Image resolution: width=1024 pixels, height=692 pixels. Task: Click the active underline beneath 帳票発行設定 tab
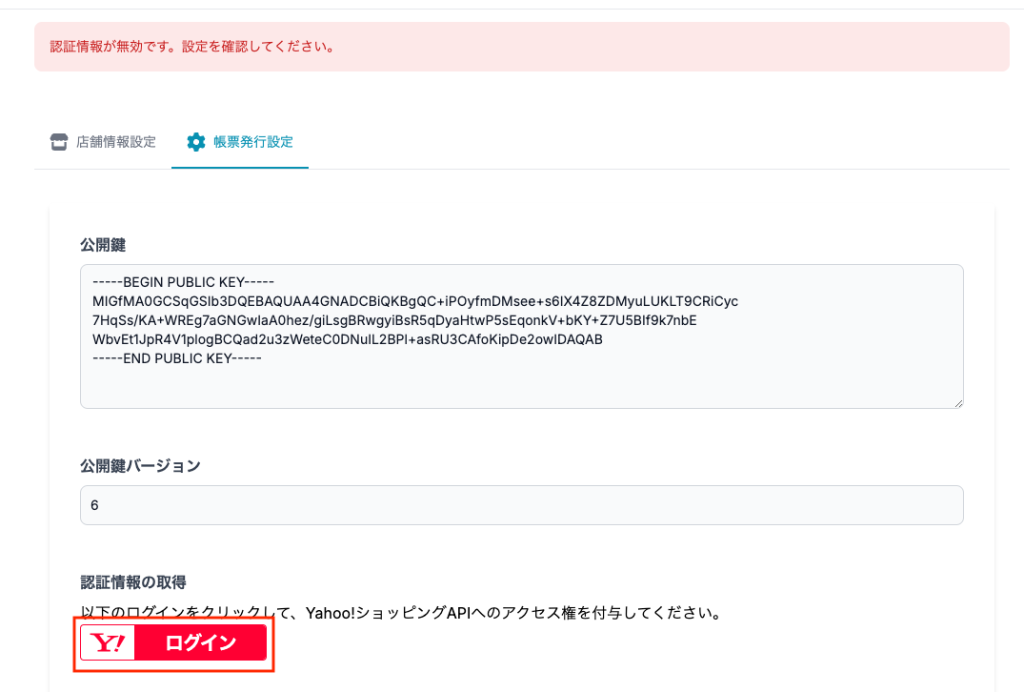click(240, 168)
